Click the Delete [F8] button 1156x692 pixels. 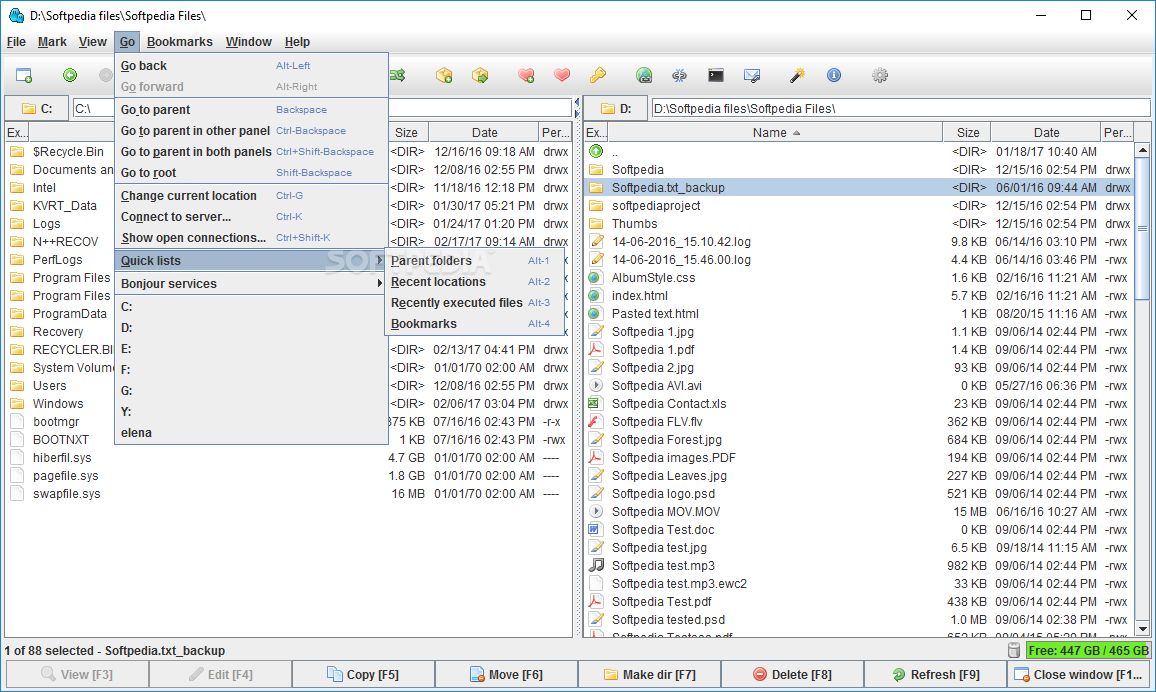792,674
